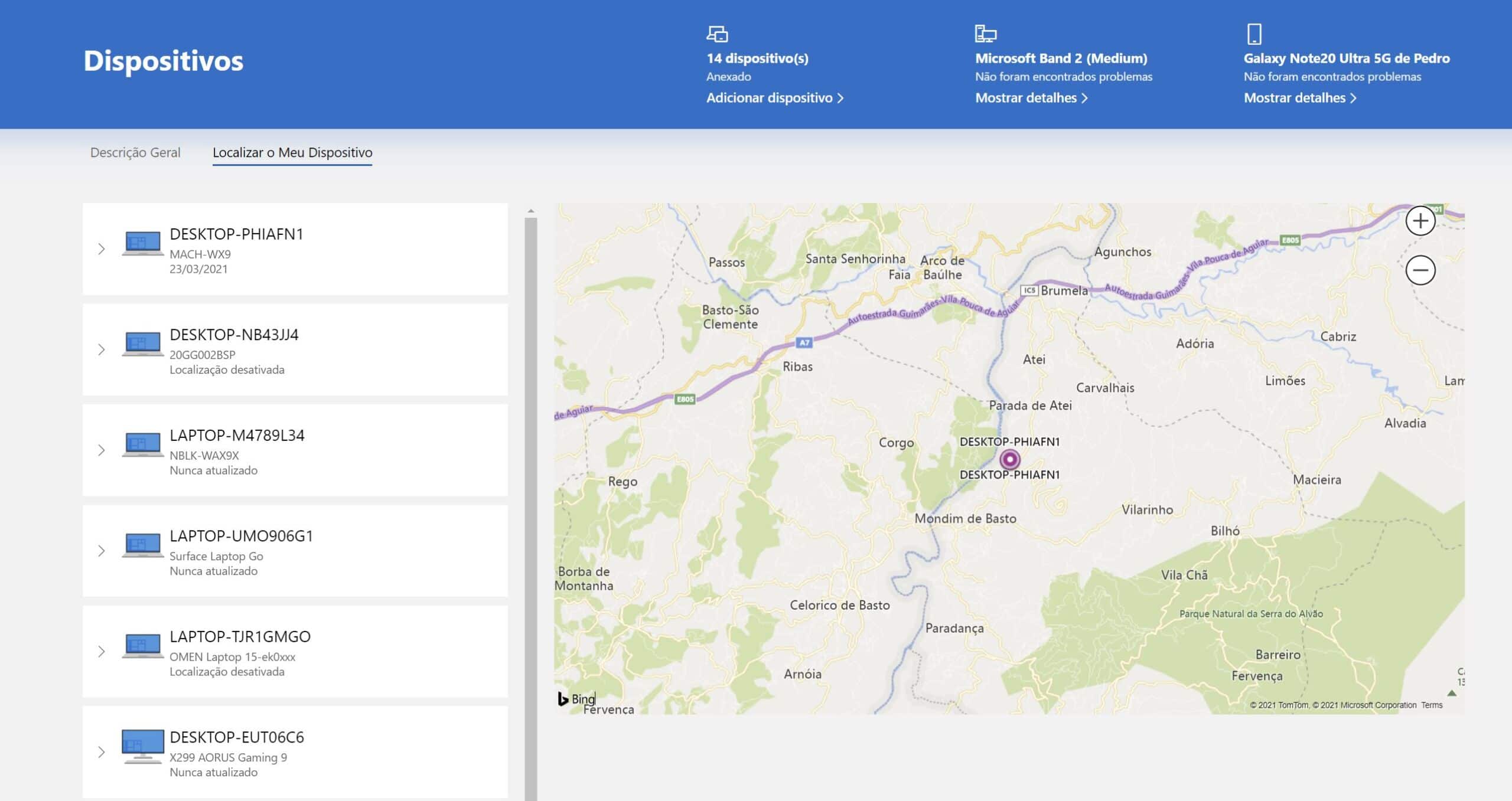Click the MACH-WX9 model text
This screenshot has width=1512, height=801.
click(200, 254)
